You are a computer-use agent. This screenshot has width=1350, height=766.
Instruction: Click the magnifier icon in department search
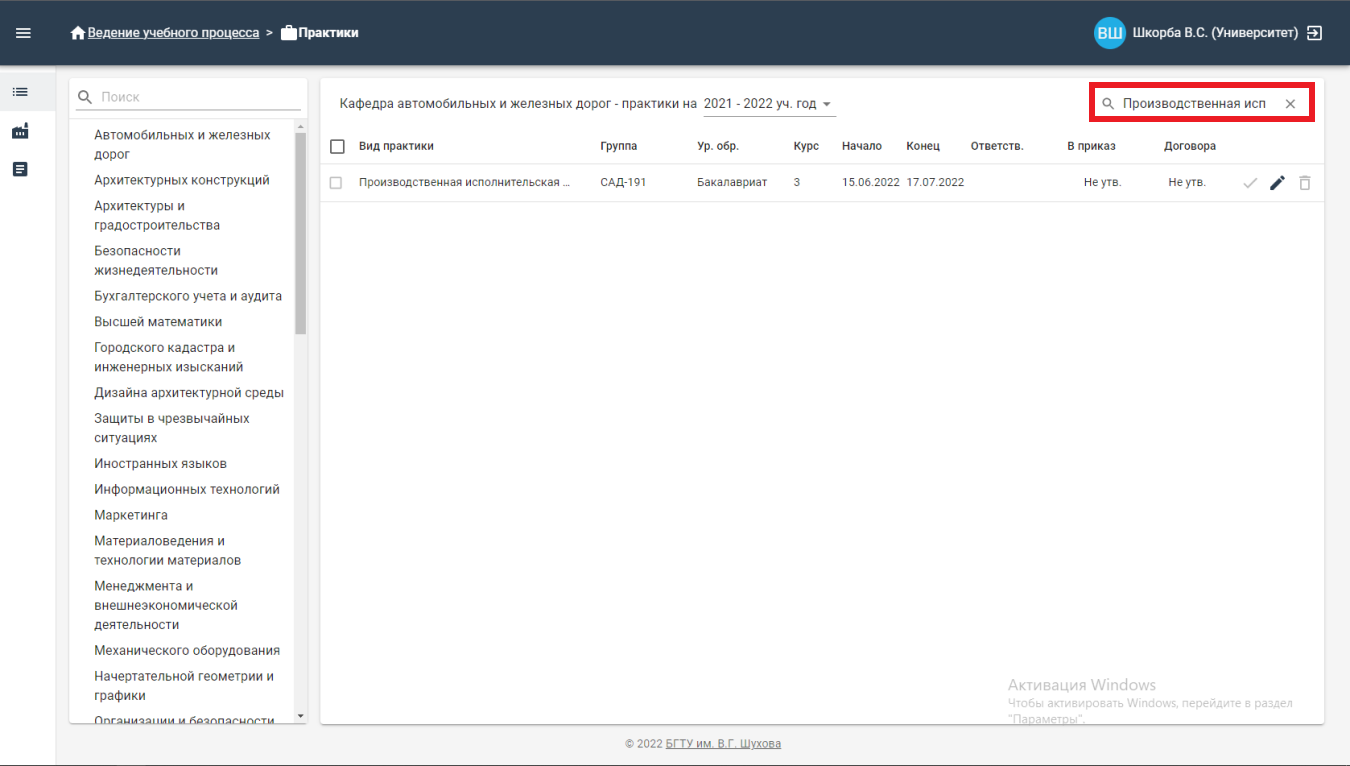(85, 97)
